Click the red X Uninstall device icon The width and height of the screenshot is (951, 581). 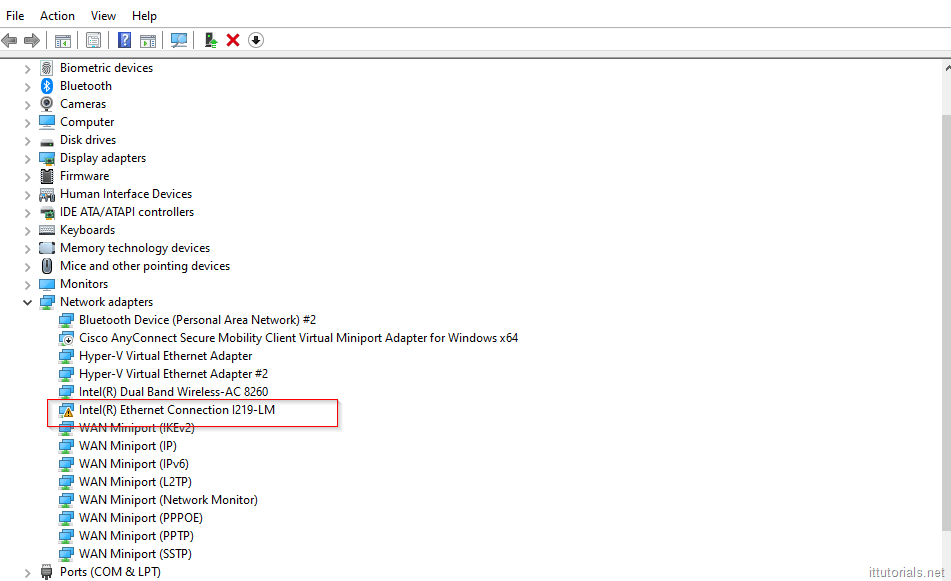click(233, 40)
